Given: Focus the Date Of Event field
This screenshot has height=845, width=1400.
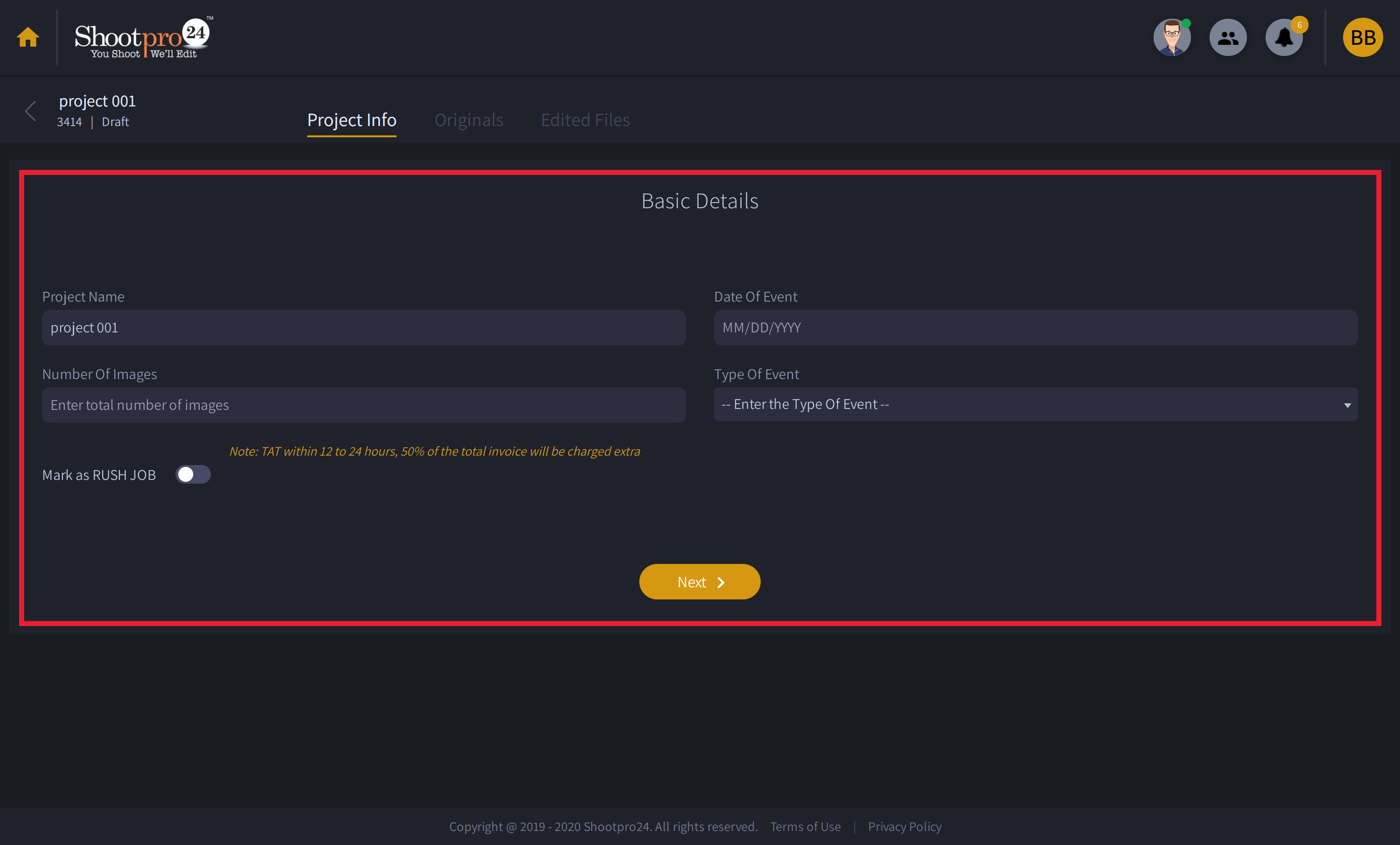Looking at the screenshot, I should click(1035, 328).
